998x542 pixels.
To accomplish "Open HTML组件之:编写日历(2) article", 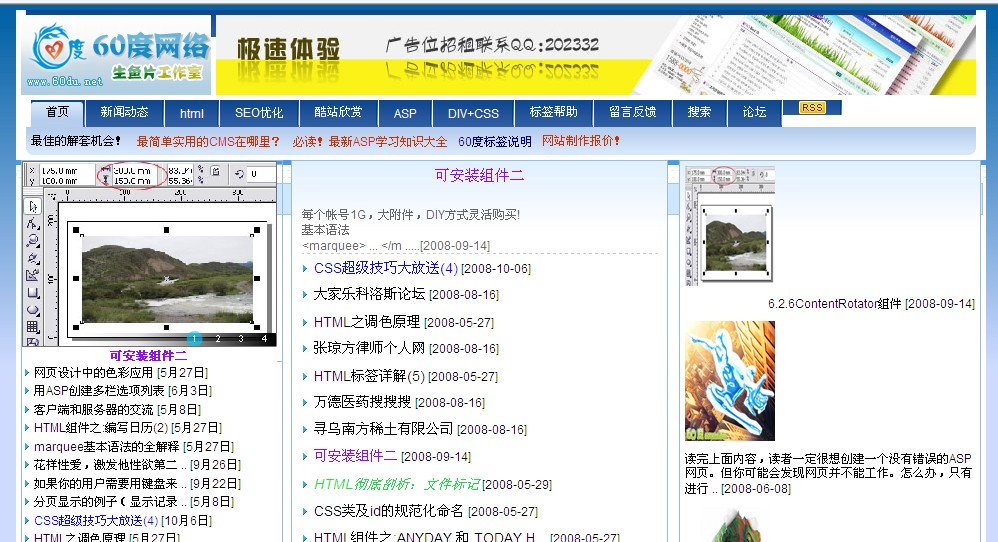I will [x=101, y=428].
